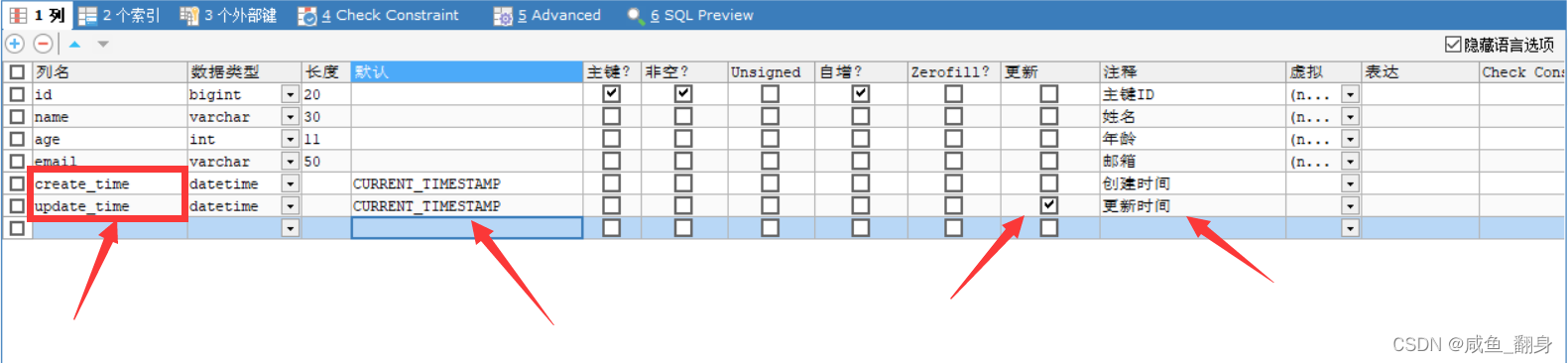Open 虚拟 dropdown for update_time row
This screenshot has height=363, width=1568.
coord(1350,206)
